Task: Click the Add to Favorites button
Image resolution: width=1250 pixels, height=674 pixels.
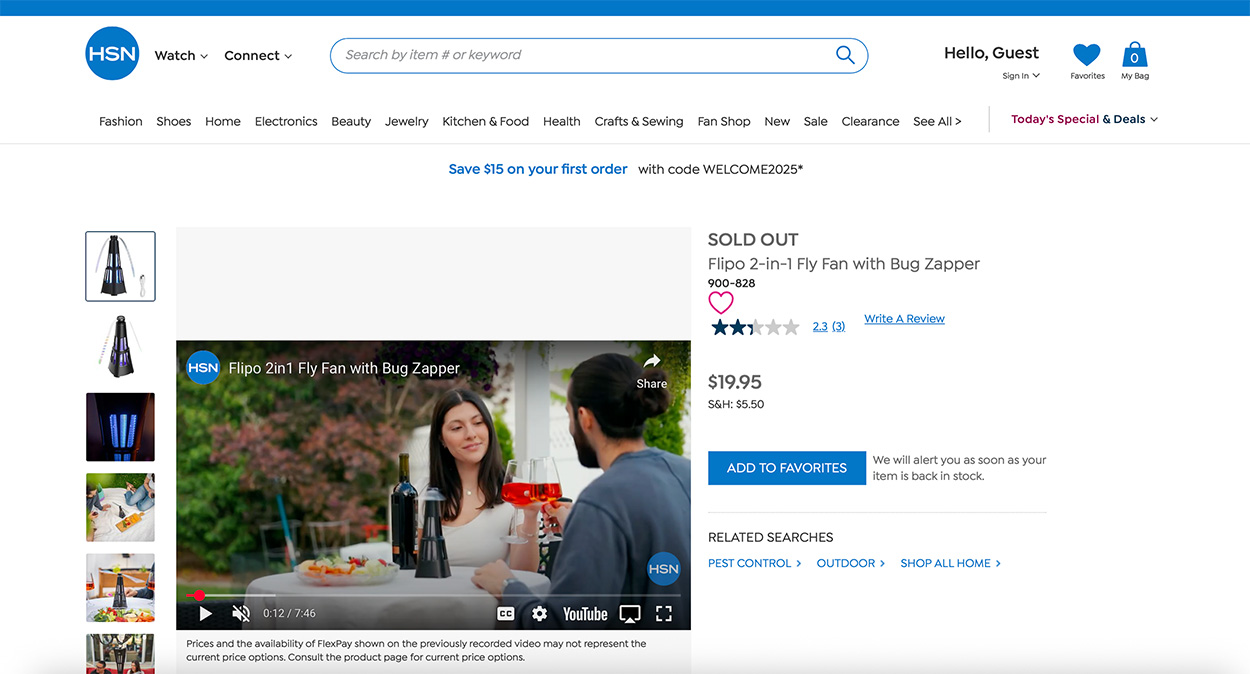Action: [x=787, y=468]
